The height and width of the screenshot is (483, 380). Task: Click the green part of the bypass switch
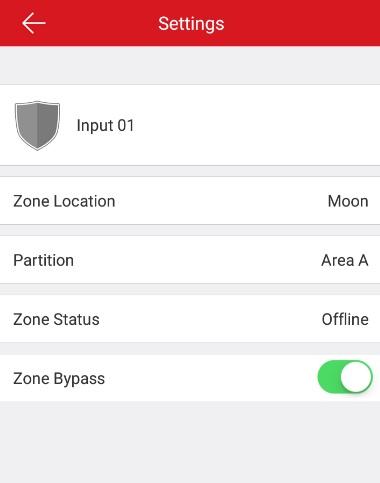(x=329, y=377)
